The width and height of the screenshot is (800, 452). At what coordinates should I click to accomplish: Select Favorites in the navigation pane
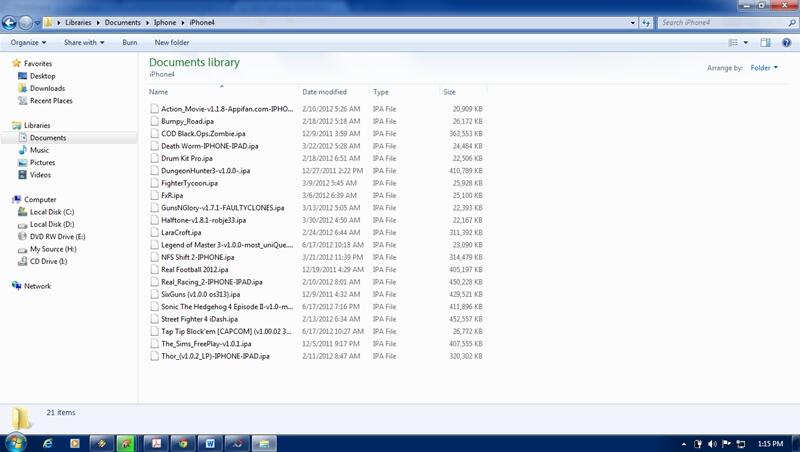[38, 63]
